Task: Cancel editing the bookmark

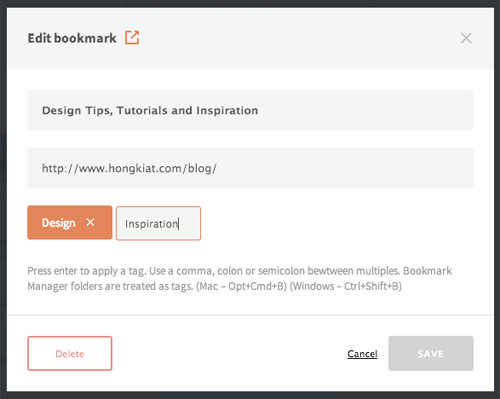Action: pyautogui.click(x=362, y=354)
